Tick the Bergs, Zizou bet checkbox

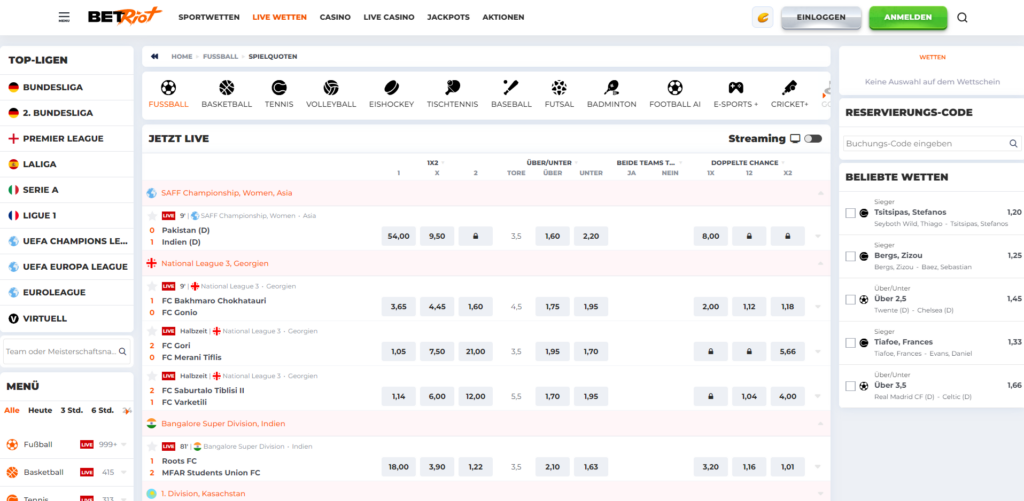click(x=850, y=256)
